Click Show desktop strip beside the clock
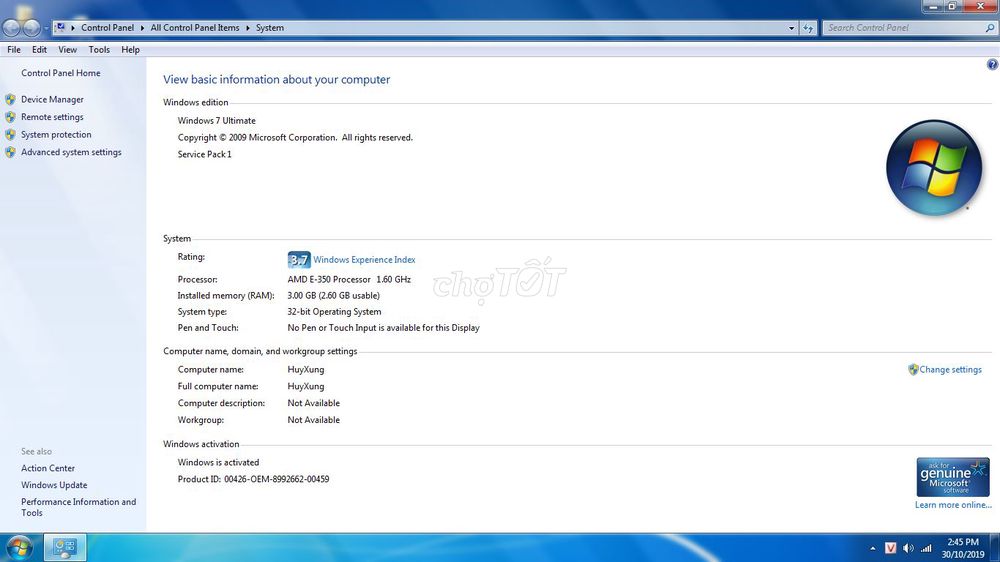Viewport: 1000px width, 562px height. tap(995, 547)
